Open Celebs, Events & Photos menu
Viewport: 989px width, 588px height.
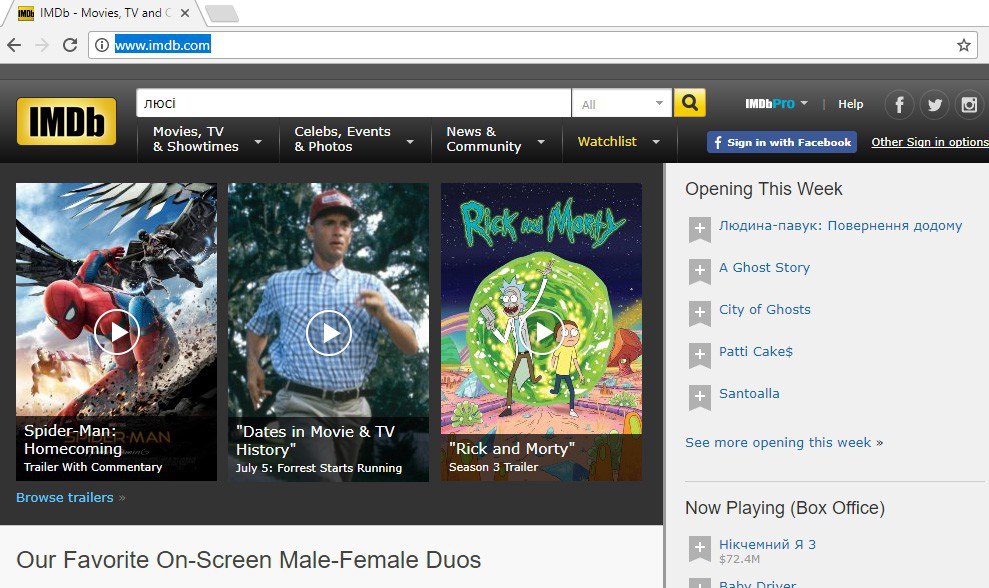(x=354, y=139)
